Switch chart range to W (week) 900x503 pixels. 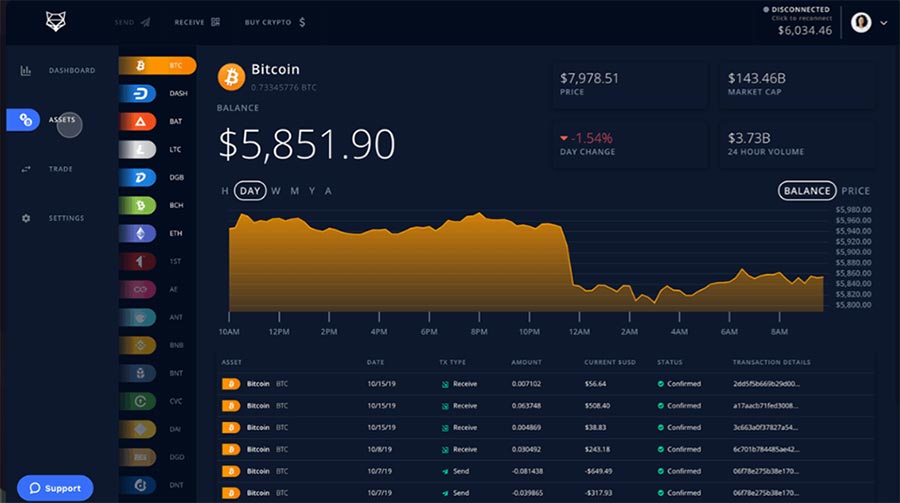click(x=276, y=191)
